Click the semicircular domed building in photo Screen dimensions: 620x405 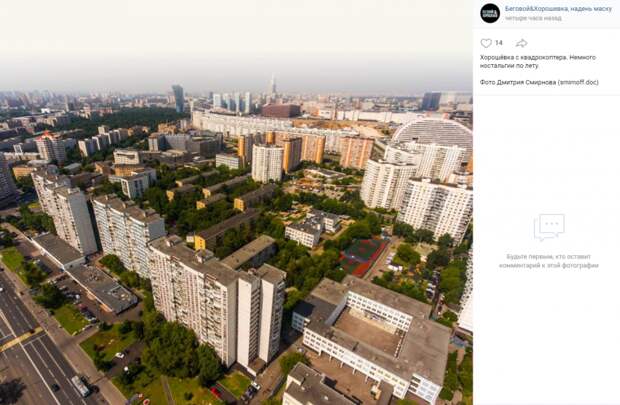(433, 132)
